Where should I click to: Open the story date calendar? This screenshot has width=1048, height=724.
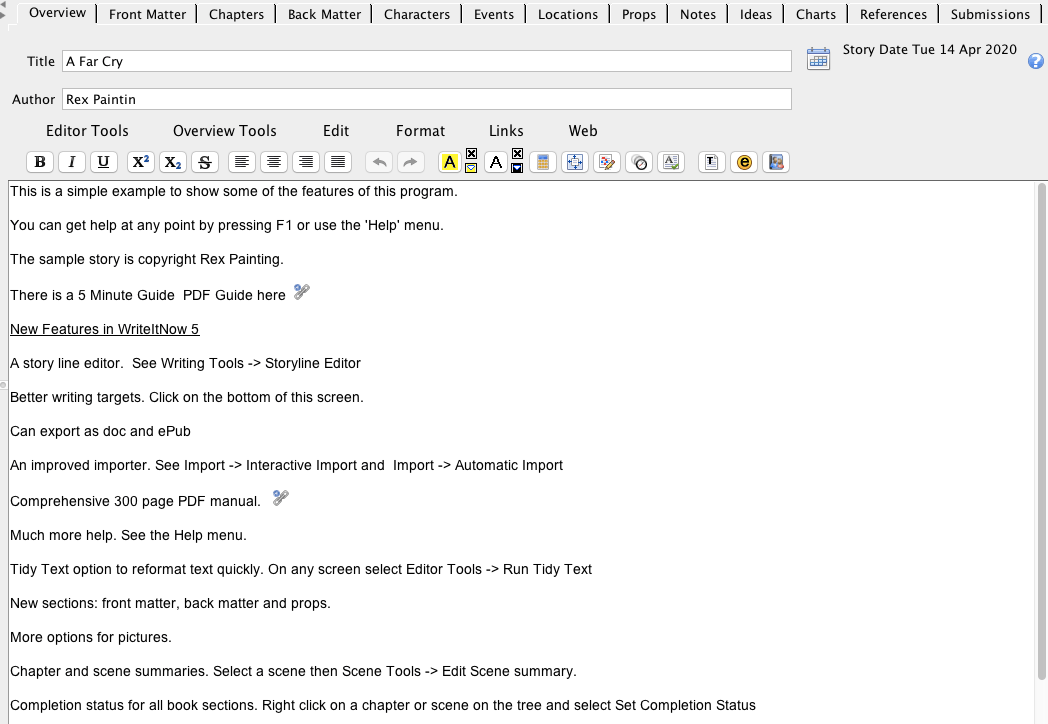tap(818, 59)
